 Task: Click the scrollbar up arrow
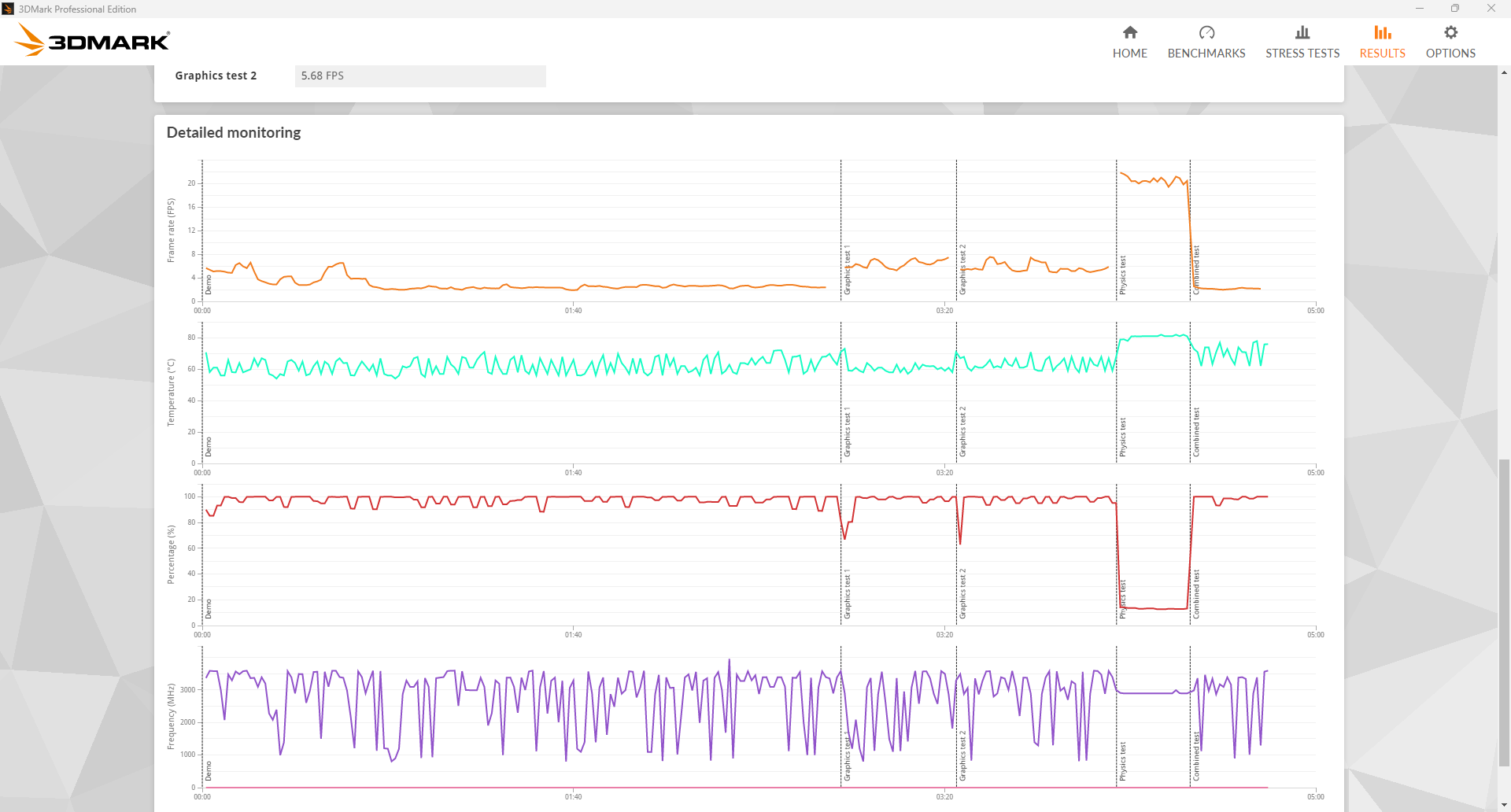click(1504, 72)
